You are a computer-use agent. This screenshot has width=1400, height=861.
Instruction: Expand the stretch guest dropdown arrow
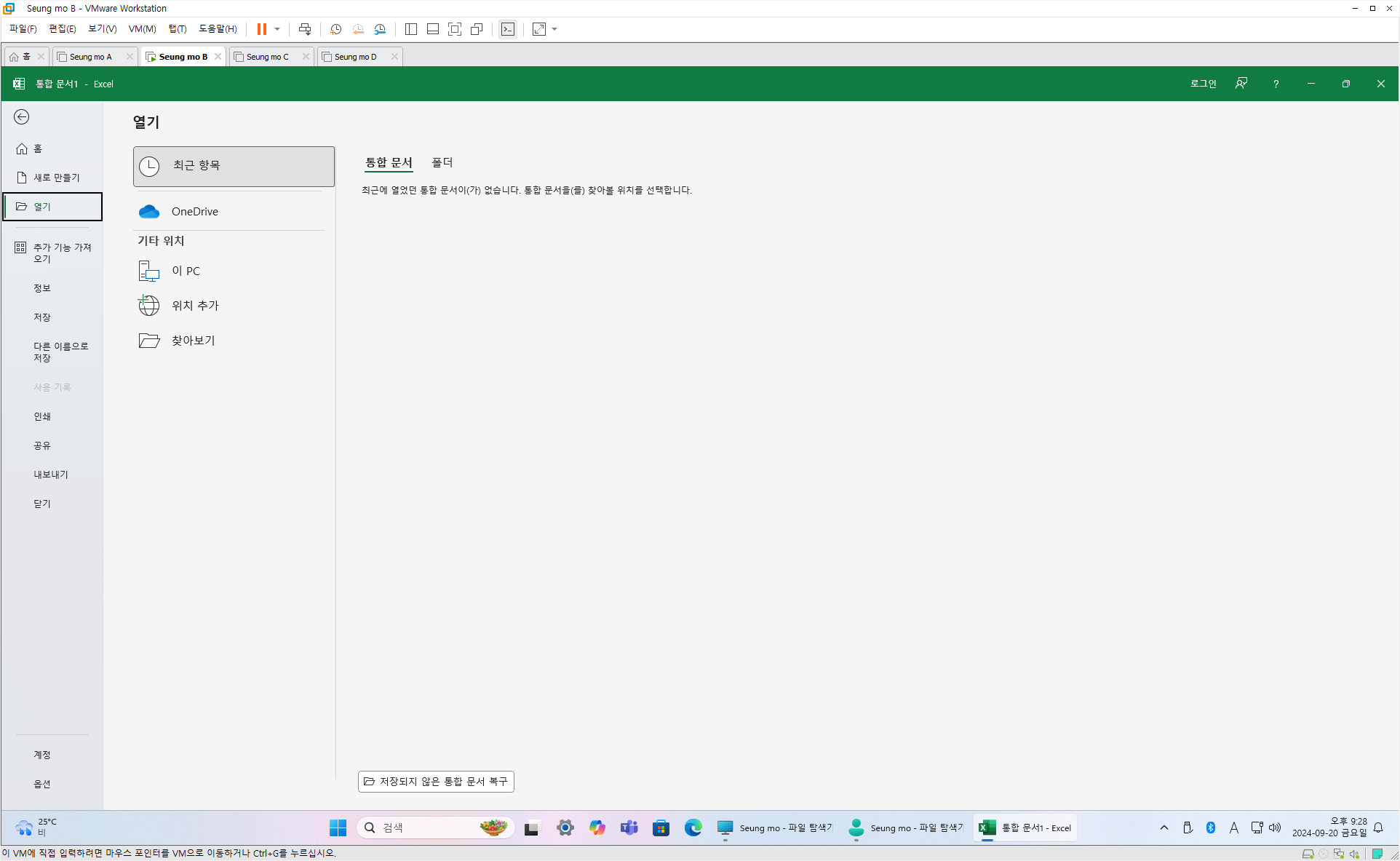pos(554,29)
